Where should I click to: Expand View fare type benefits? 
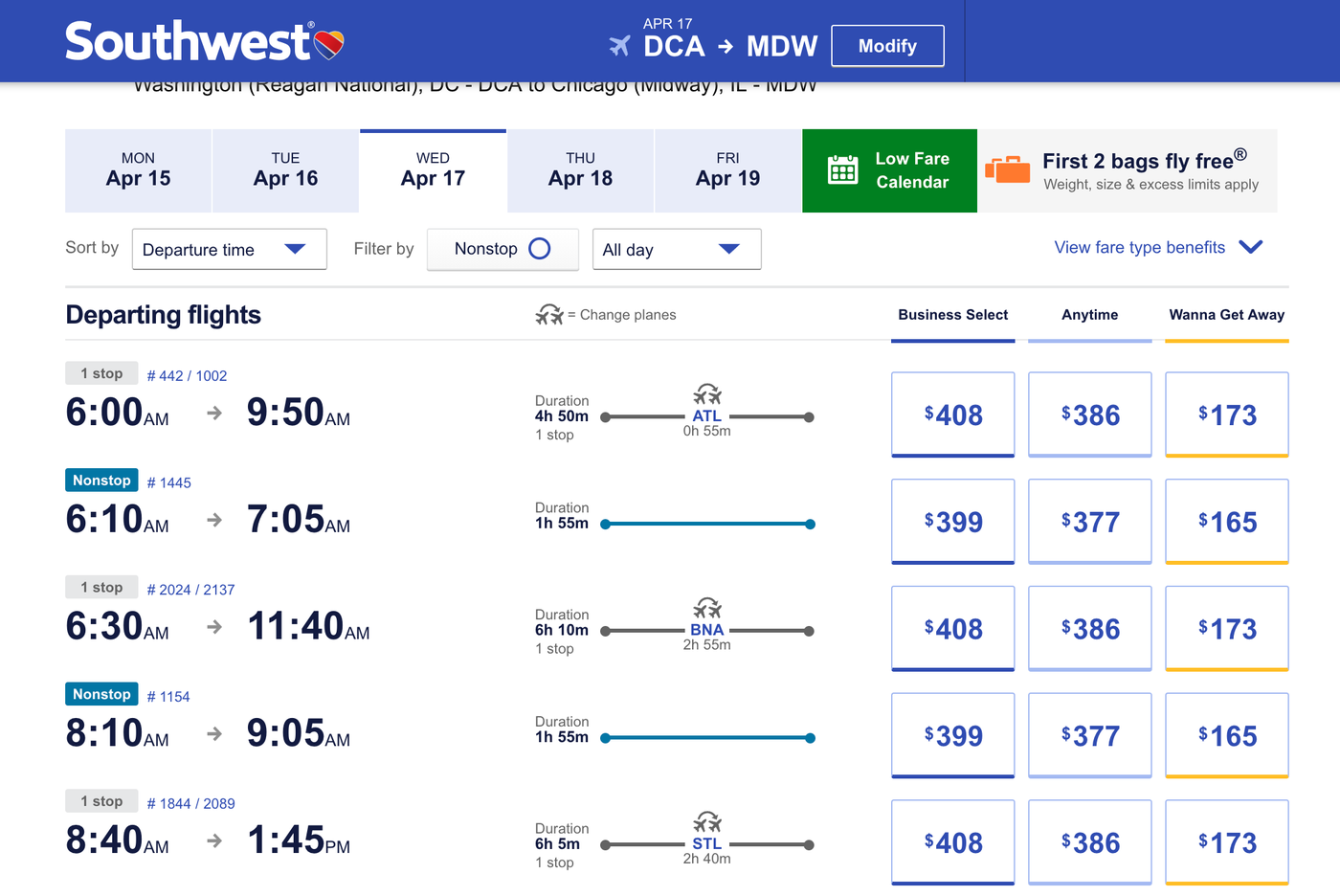click(x=1158, y=247)
